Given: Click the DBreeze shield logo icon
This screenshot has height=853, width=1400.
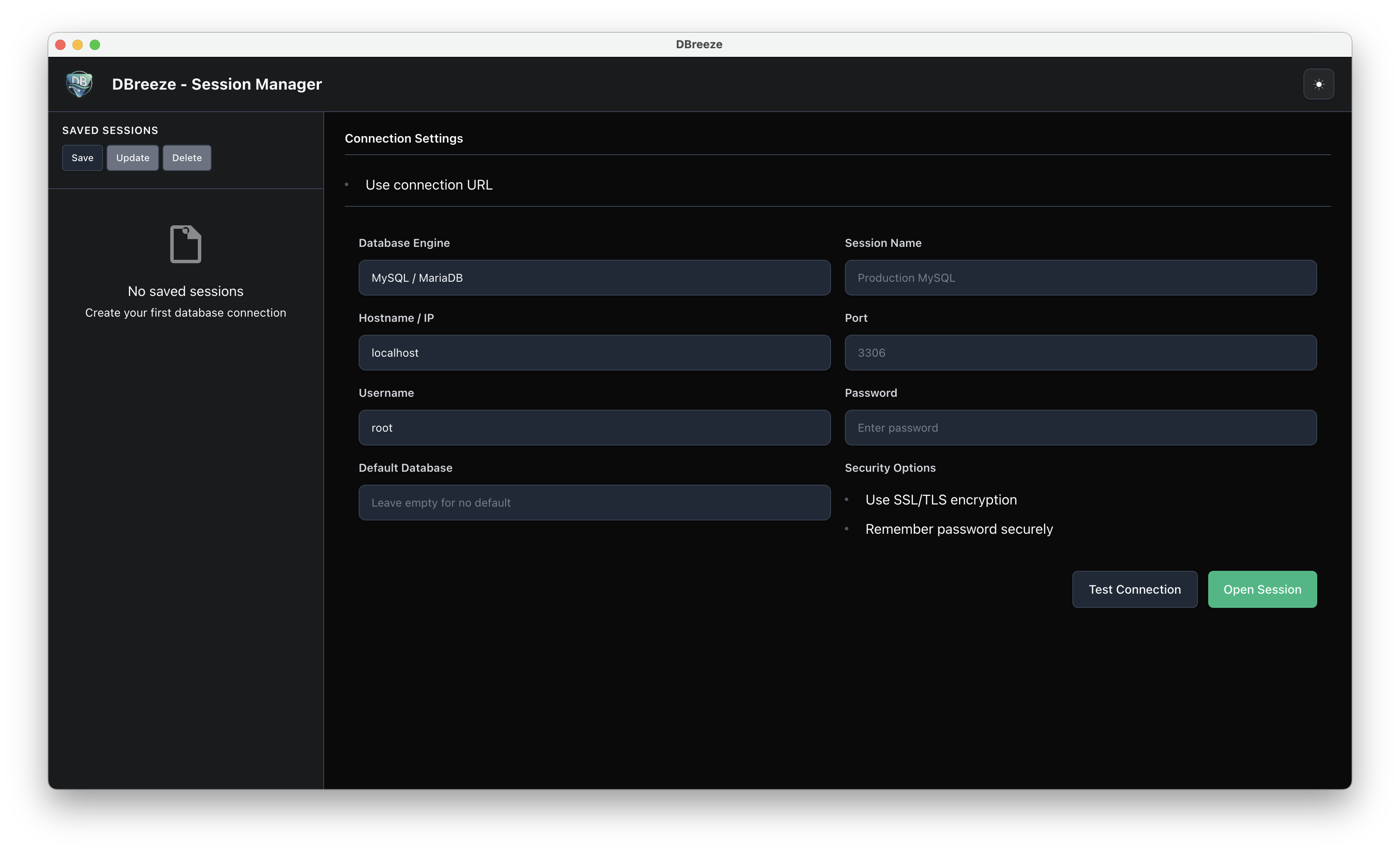Looking at the screenshot, I should 79,84.
